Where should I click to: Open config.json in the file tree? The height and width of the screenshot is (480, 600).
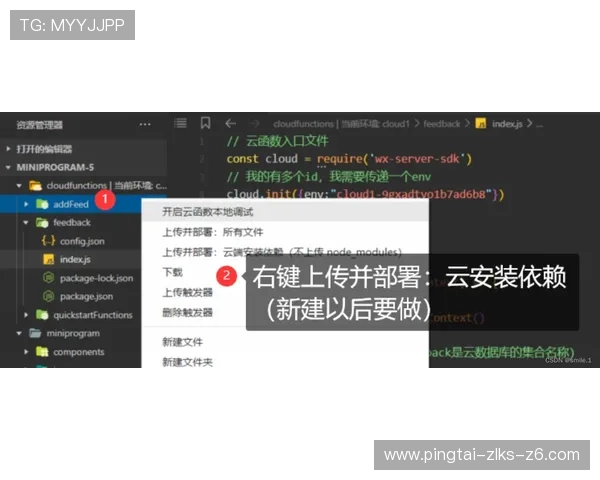coord(82,241)
